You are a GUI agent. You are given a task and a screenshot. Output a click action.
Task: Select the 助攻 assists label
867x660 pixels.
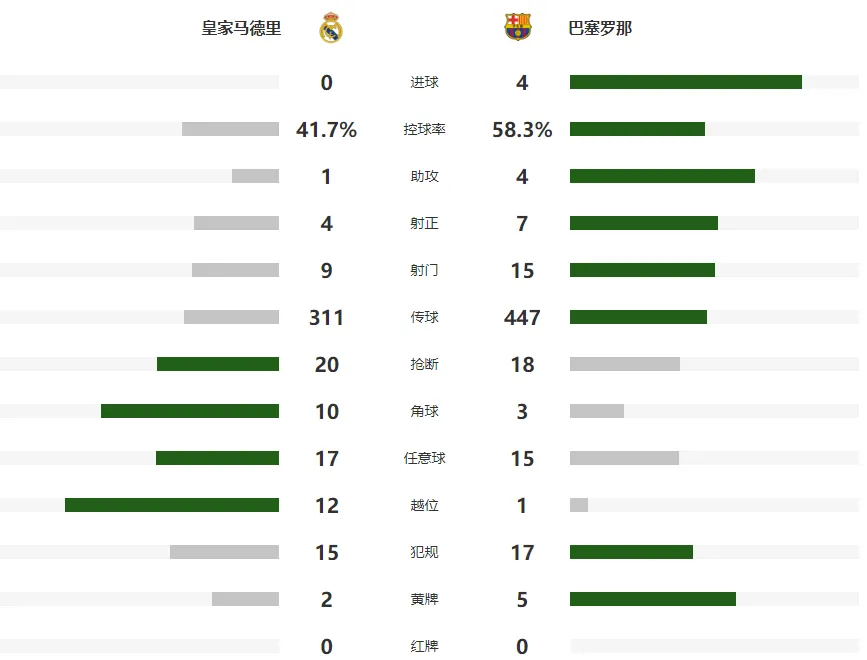(424, 176)
